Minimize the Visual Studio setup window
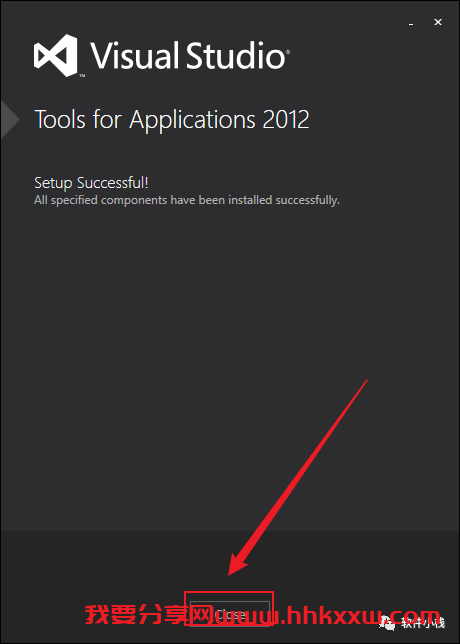 [x=411, y=24]
